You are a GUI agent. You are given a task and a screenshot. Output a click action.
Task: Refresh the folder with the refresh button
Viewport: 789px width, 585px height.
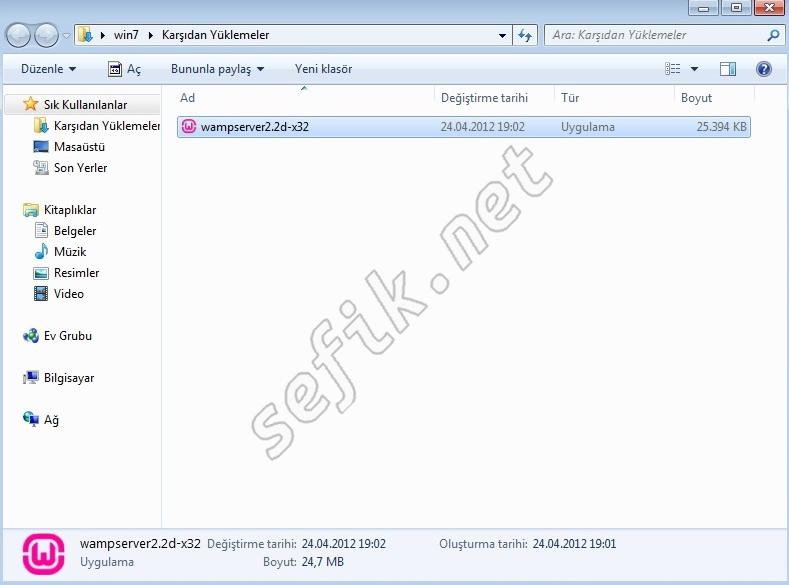525,36
